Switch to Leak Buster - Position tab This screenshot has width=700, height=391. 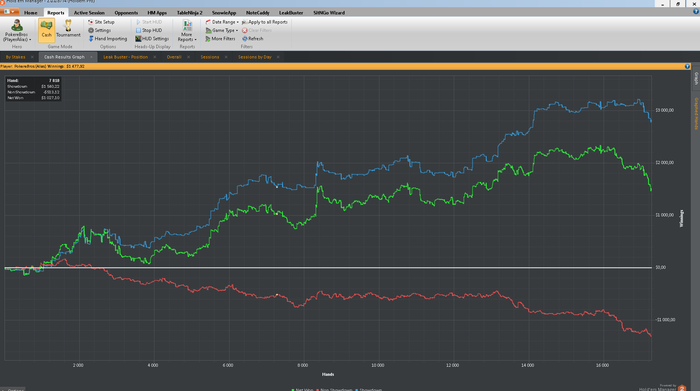[125, 57]
